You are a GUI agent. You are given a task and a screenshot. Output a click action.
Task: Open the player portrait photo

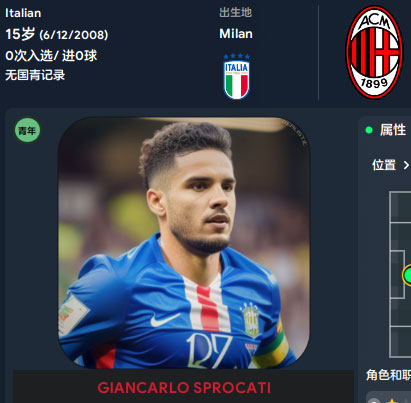click(x=184, y=243)
